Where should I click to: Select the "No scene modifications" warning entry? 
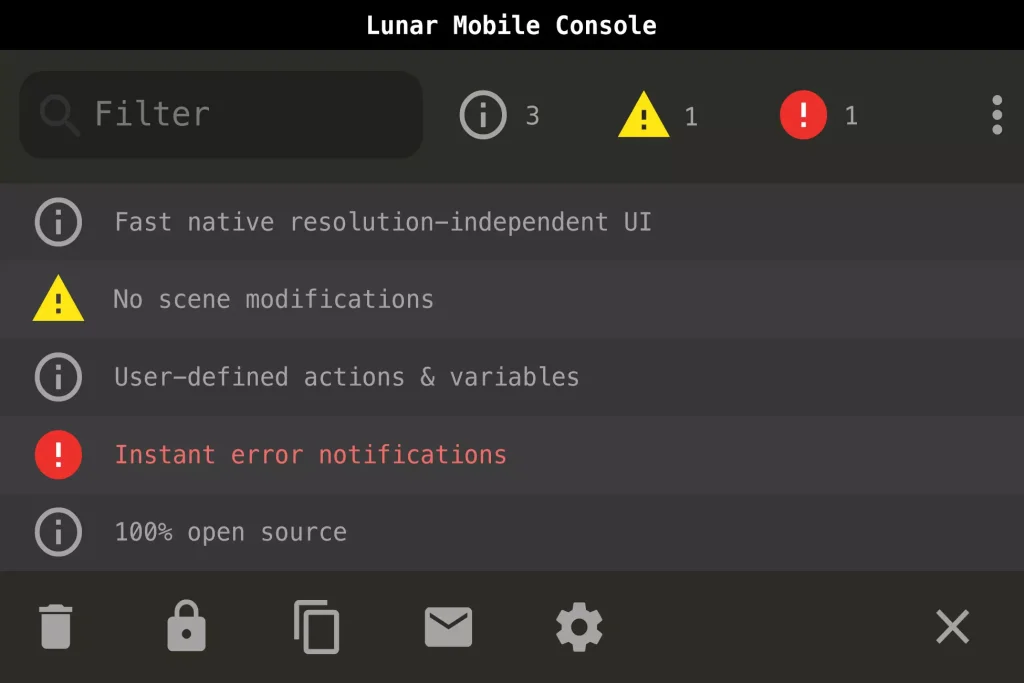pyautogui.click(x=273, y=299)
